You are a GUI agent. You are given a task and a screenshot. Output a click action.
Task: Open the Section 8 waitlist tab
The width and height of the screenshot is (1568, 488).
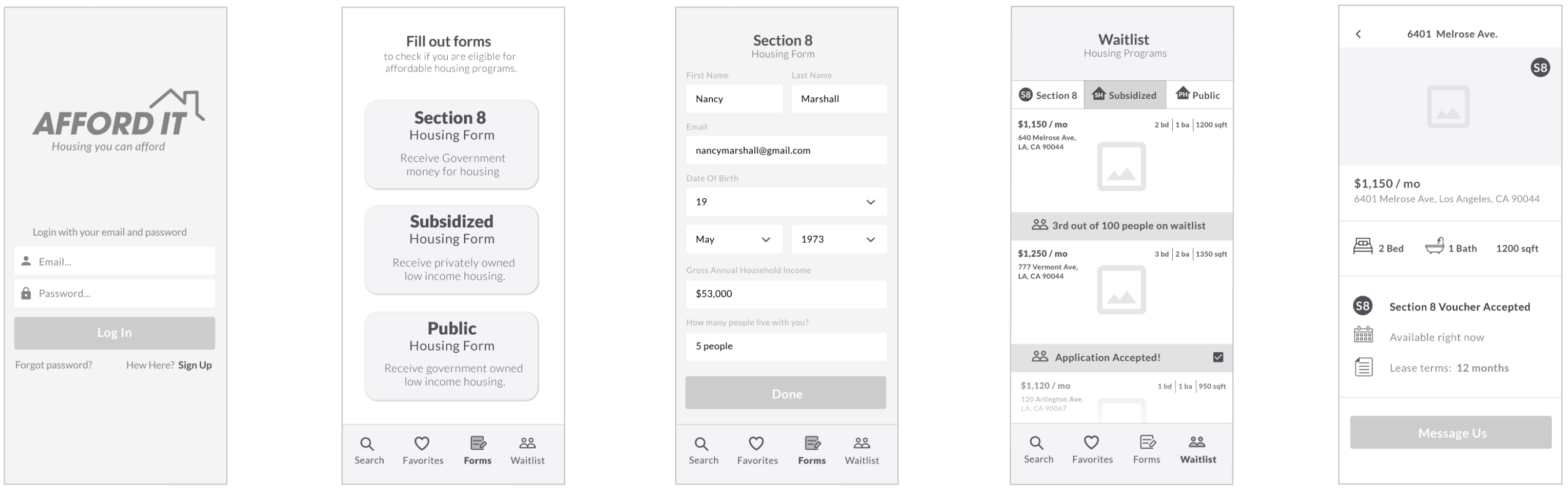pos(1048,95)
